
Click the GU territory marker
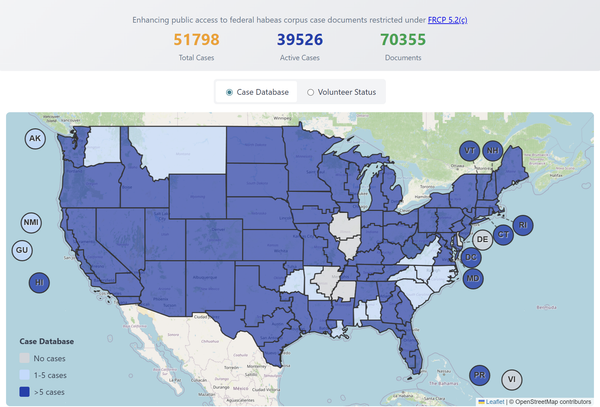coord(22,250)
